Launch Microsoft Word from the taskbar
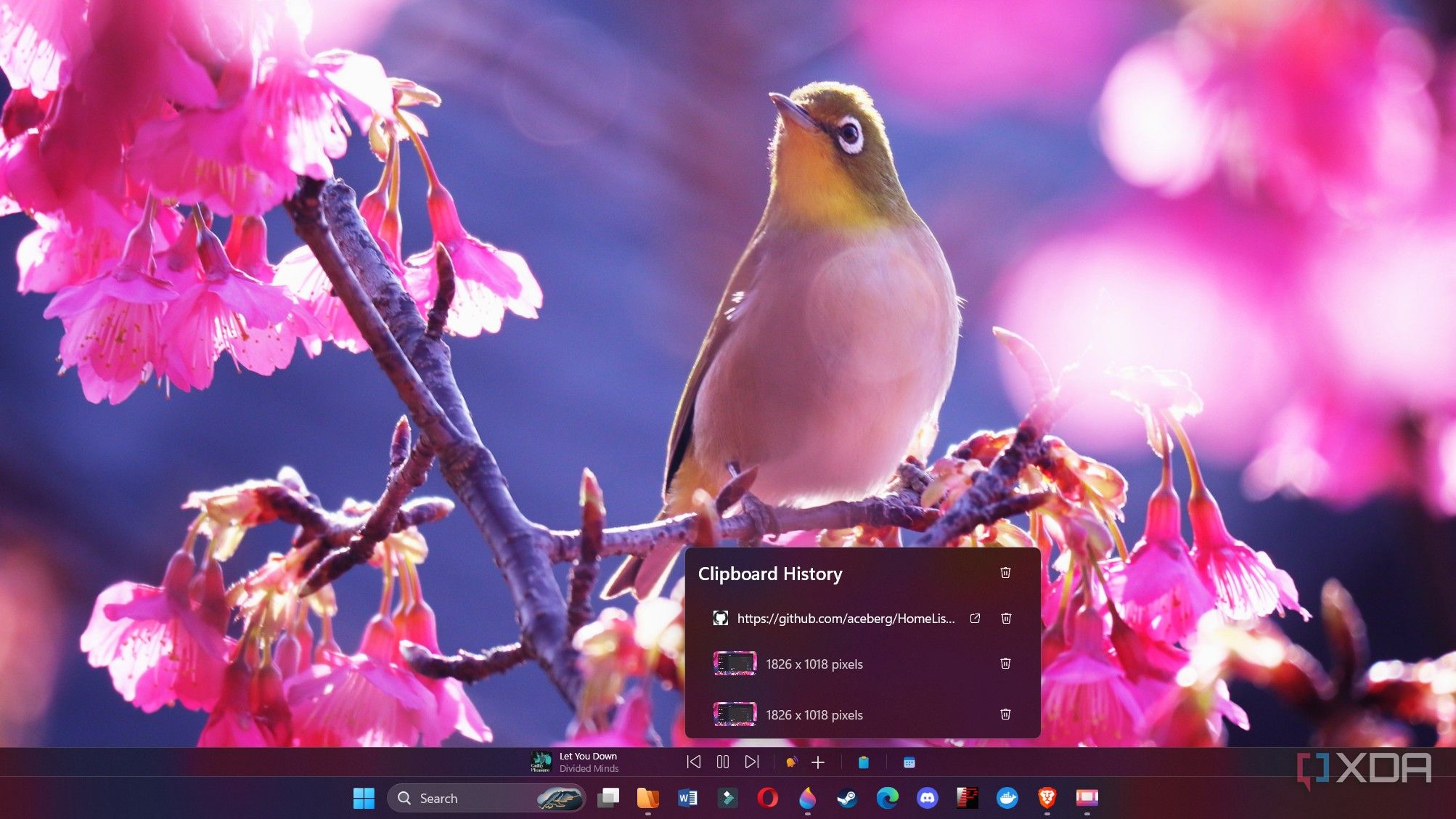The image size is (1456, 819). click(687, 798)
